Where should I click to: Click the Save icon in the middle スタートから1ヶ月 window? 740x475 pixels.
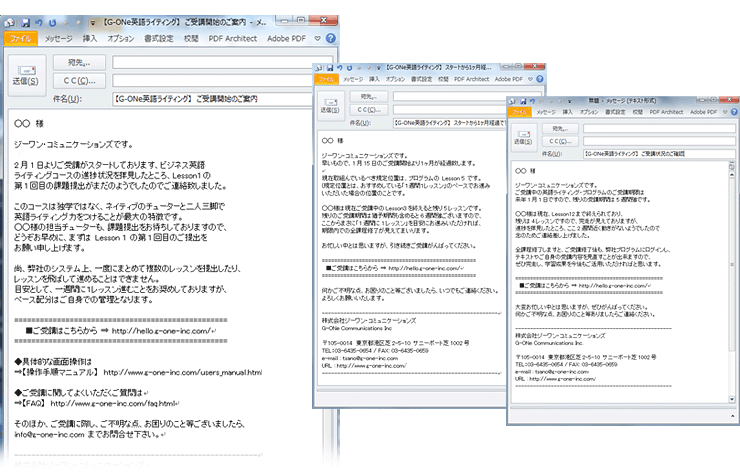click(x=330, y=68)
